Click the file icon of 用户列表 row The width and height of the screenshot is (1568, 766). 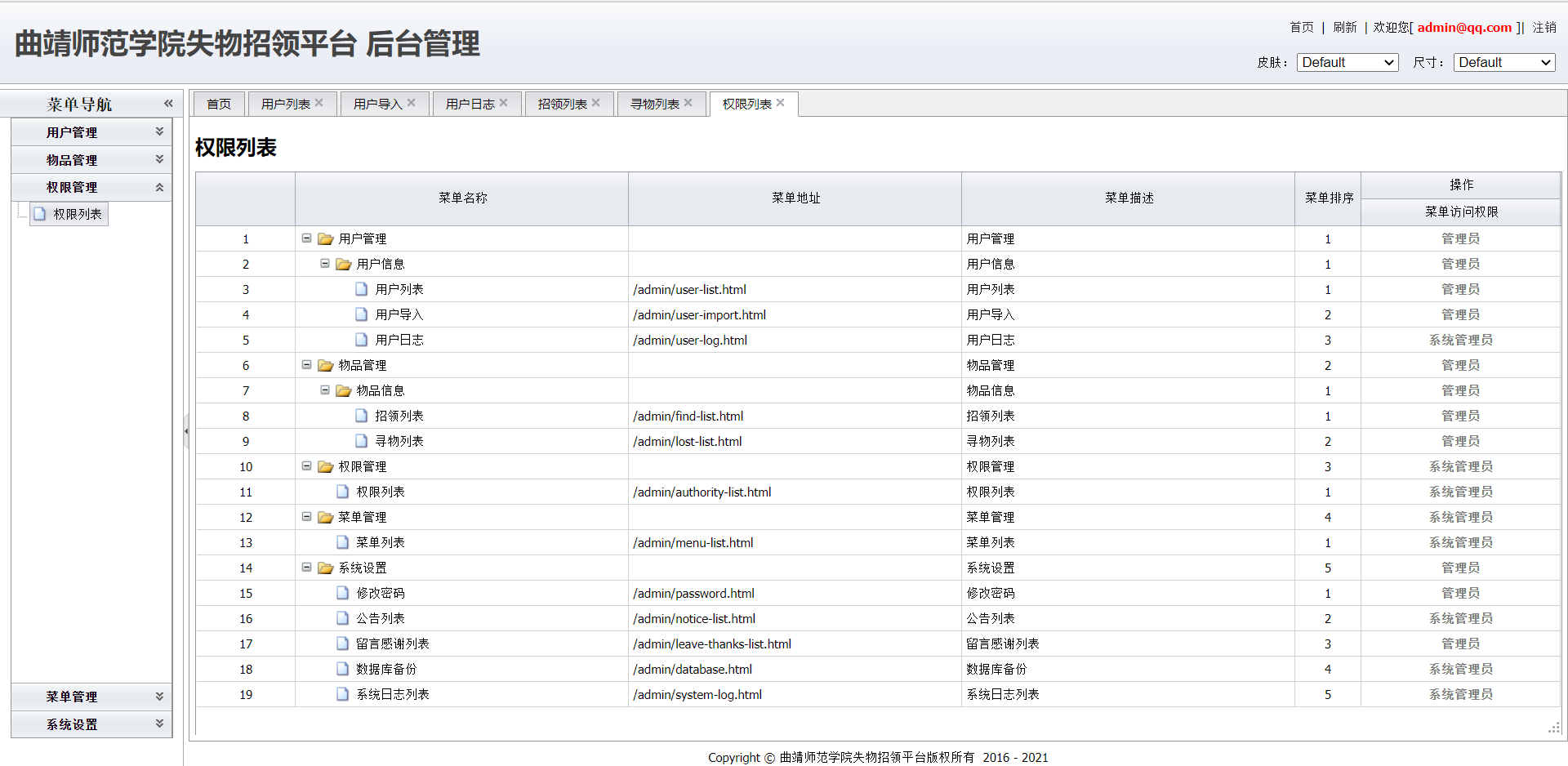point(362,289)
